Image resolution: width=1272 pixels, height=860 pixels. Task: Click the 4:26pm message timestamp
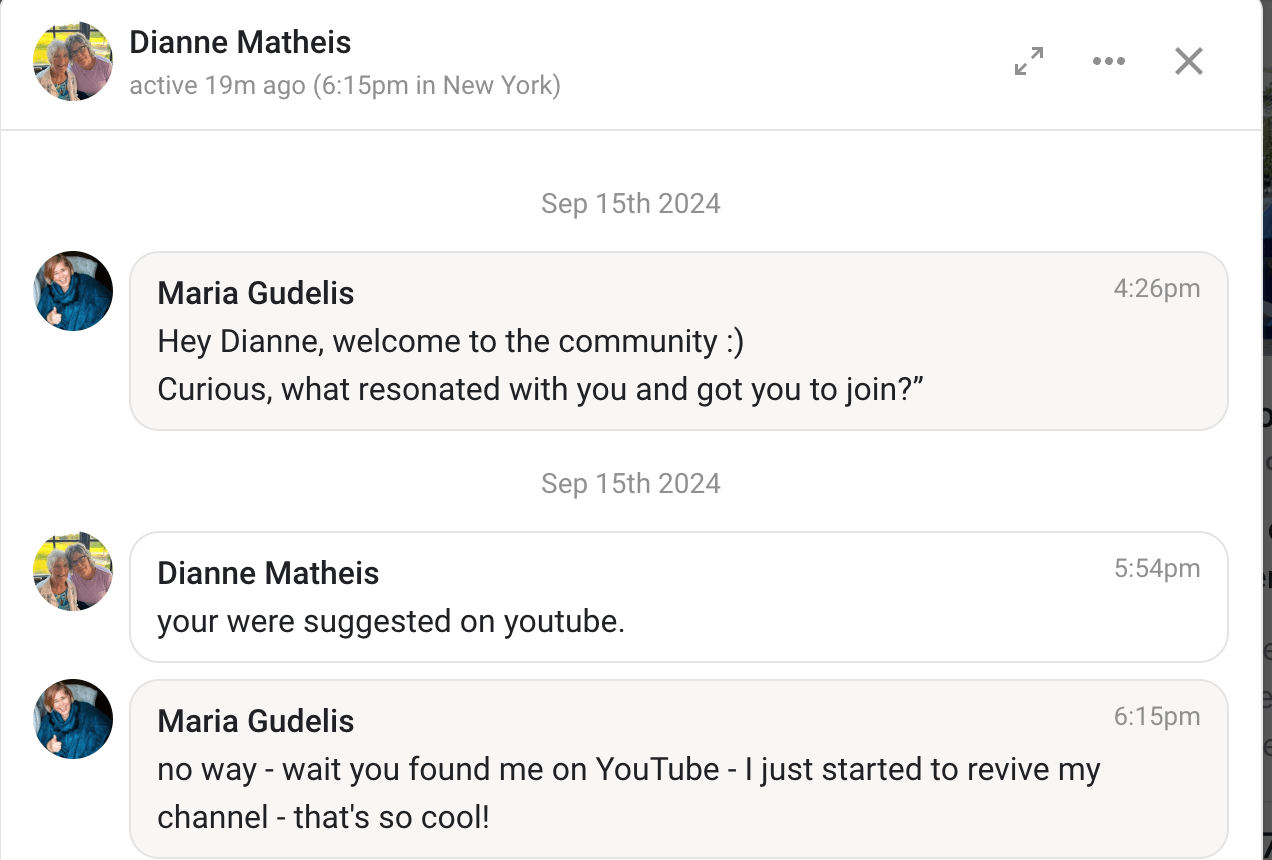pos(1156,289)
